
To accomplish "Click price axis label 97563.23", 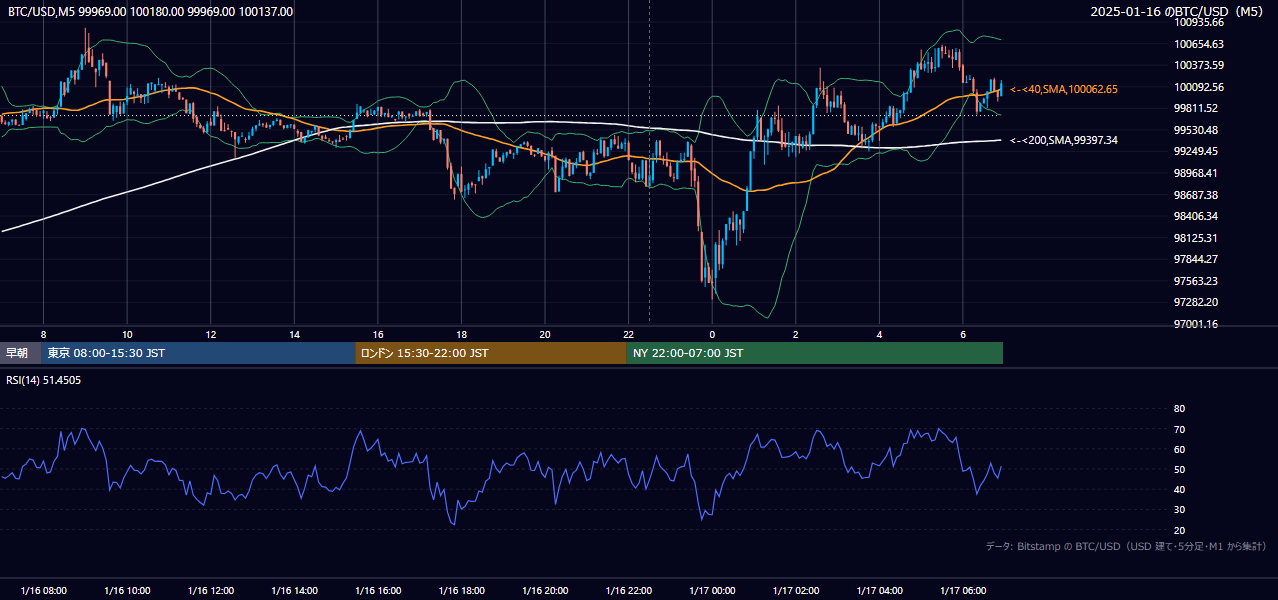I will click(x=1196, y=281).
